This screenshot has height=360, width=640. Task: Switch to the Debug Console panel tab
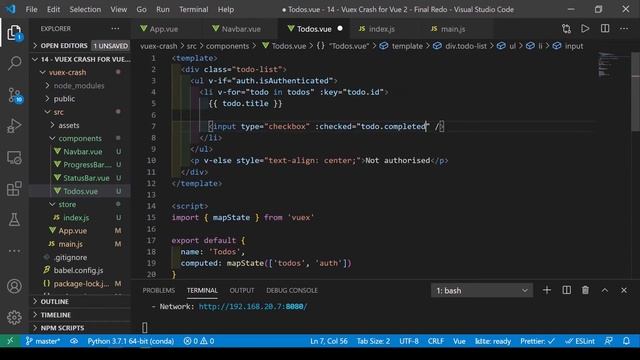292,290
